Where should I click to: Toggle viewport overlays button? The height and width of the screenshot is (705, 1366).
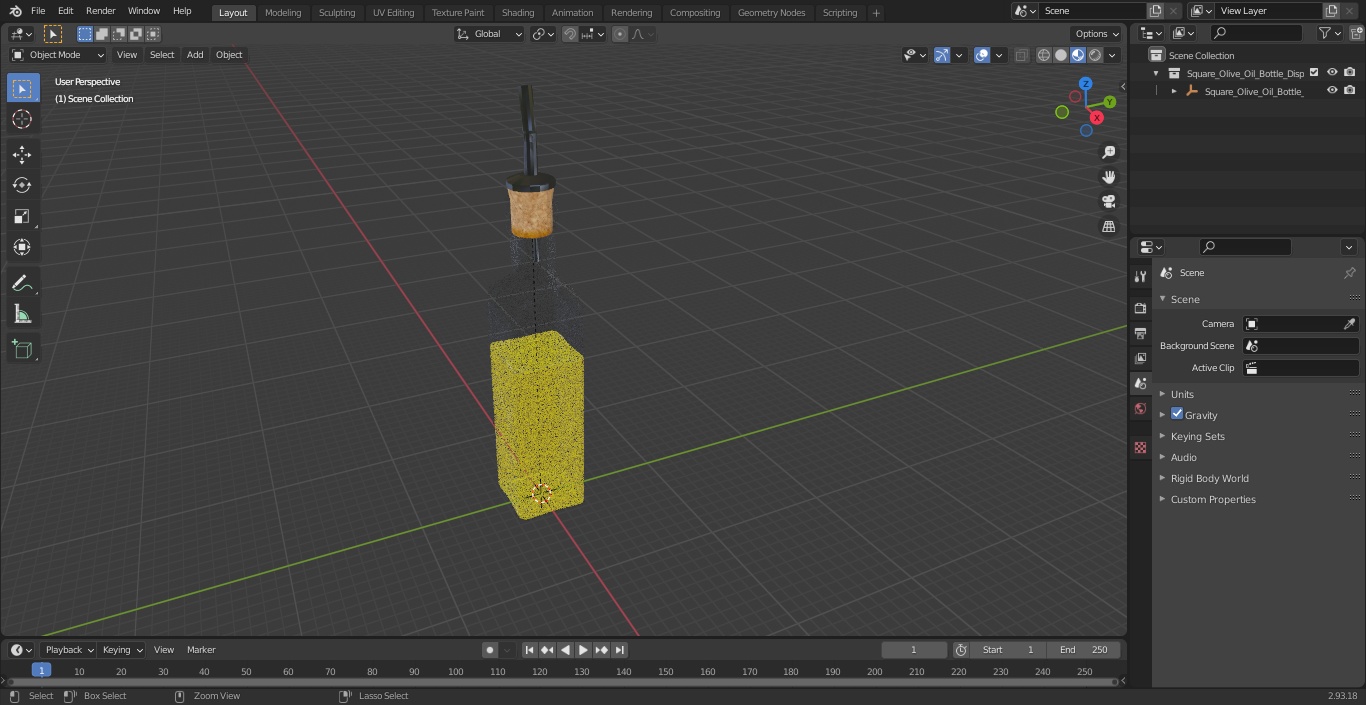(x=982, y=55)
